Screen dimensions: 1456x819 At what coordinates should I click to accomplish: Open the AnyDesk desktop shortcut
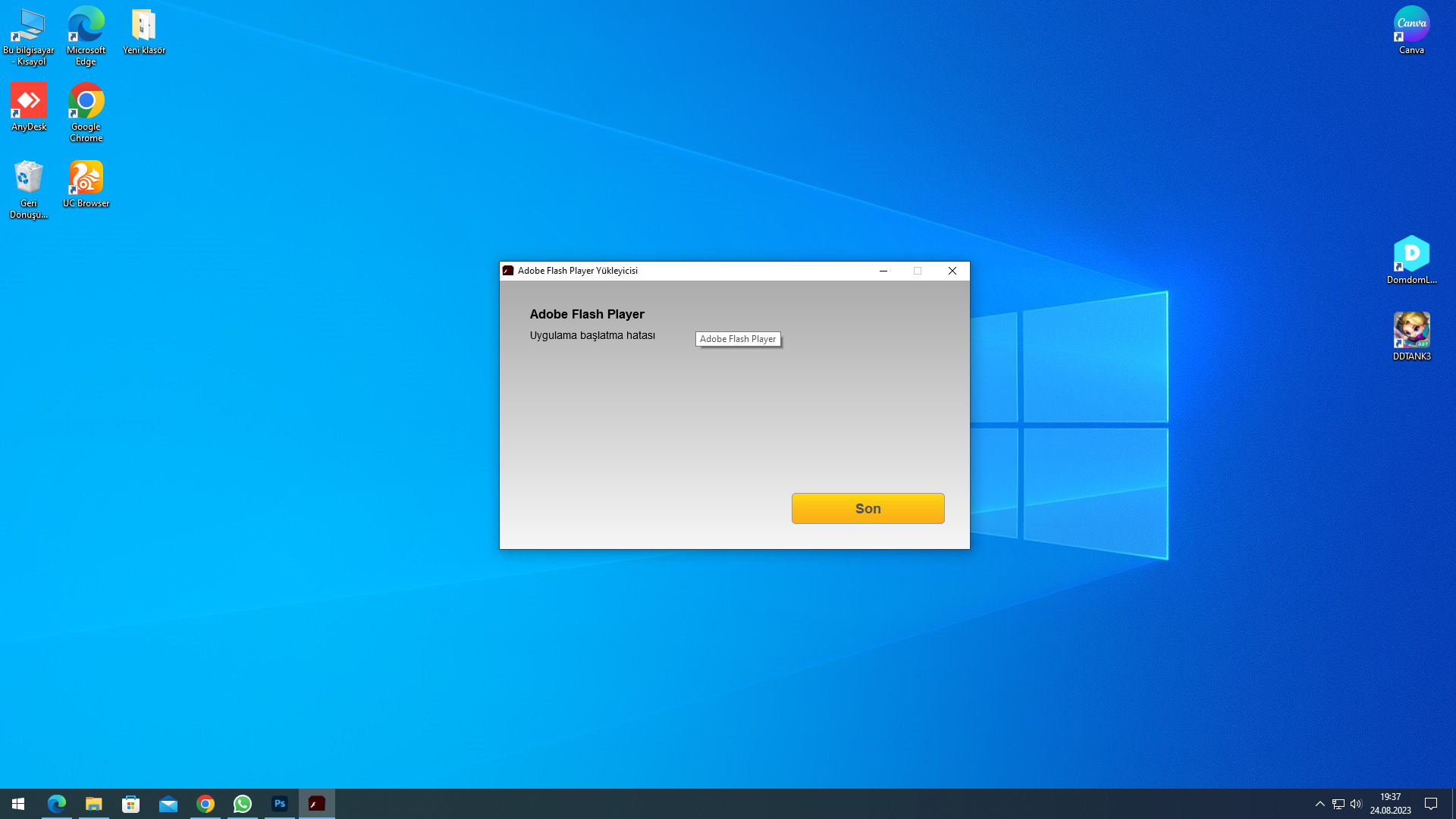coord(29,106)
